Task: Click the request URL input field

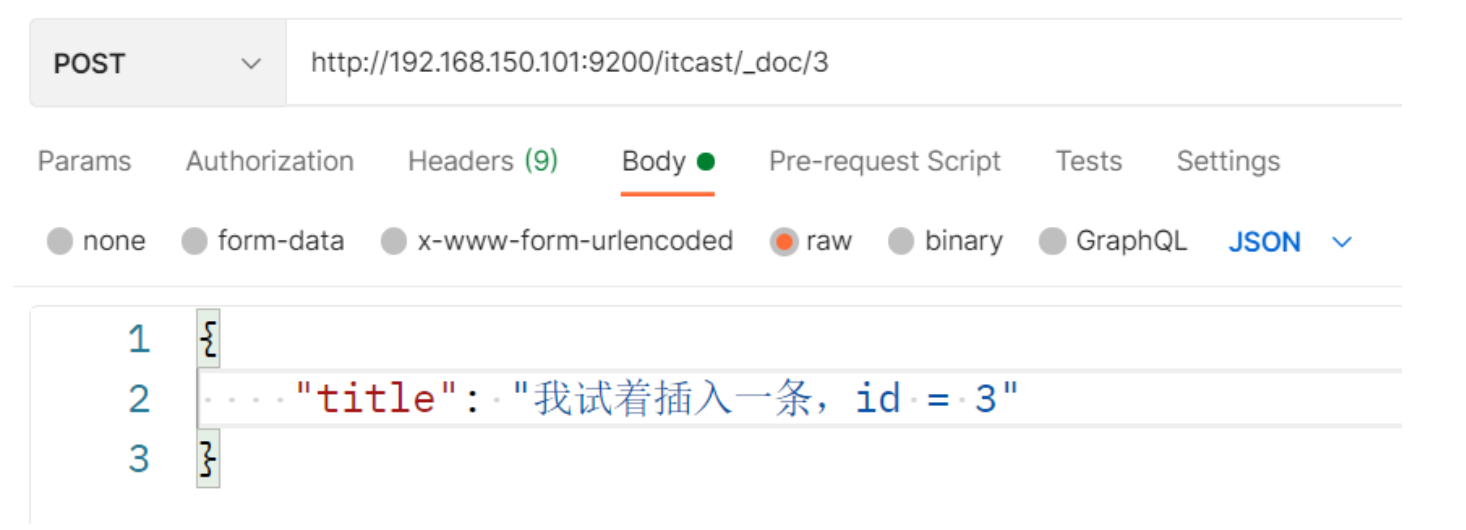Action: [840, 64]
